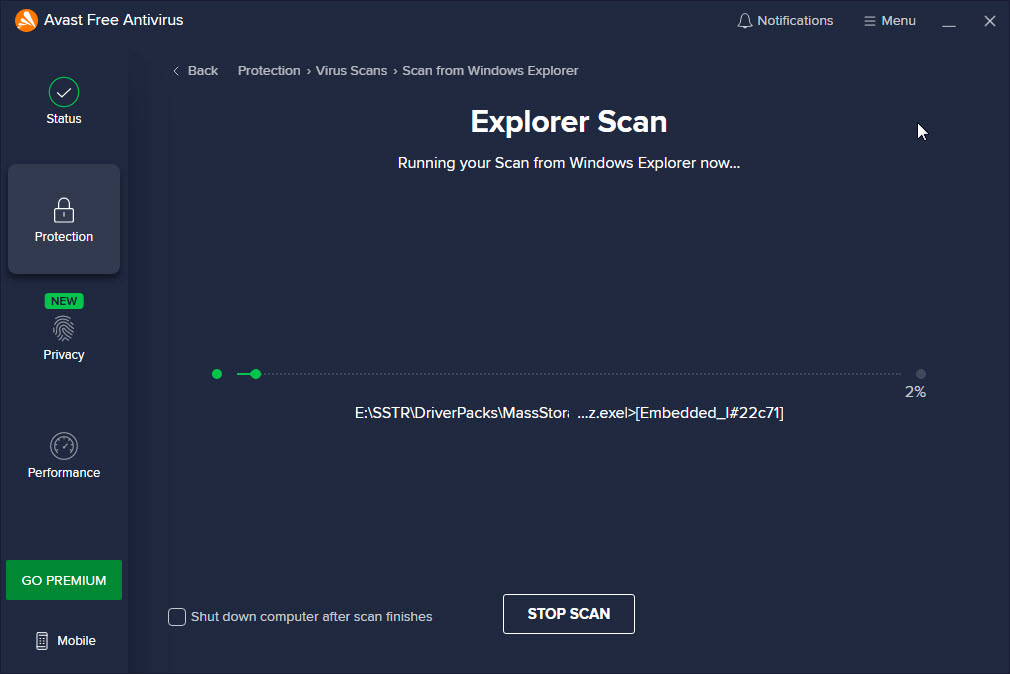
Task: Select the Privacy fingerprint icon
Action: (x=63, y=328)
